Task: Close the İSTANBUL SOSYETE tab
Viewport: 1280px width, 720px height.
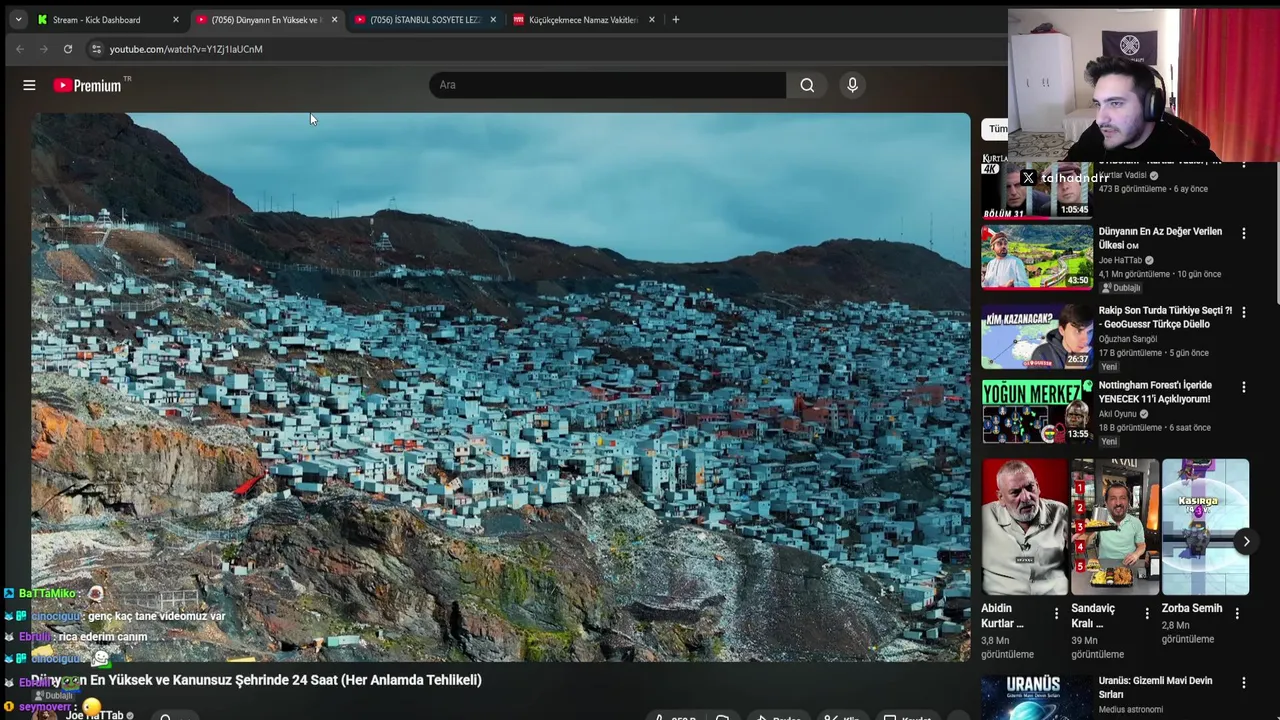Action: click(x=493, y=19)
